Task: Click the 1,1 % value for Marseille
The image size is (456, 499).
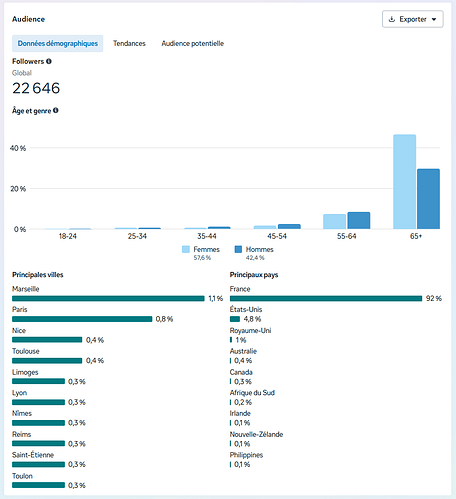Action: tap(216, 299)
